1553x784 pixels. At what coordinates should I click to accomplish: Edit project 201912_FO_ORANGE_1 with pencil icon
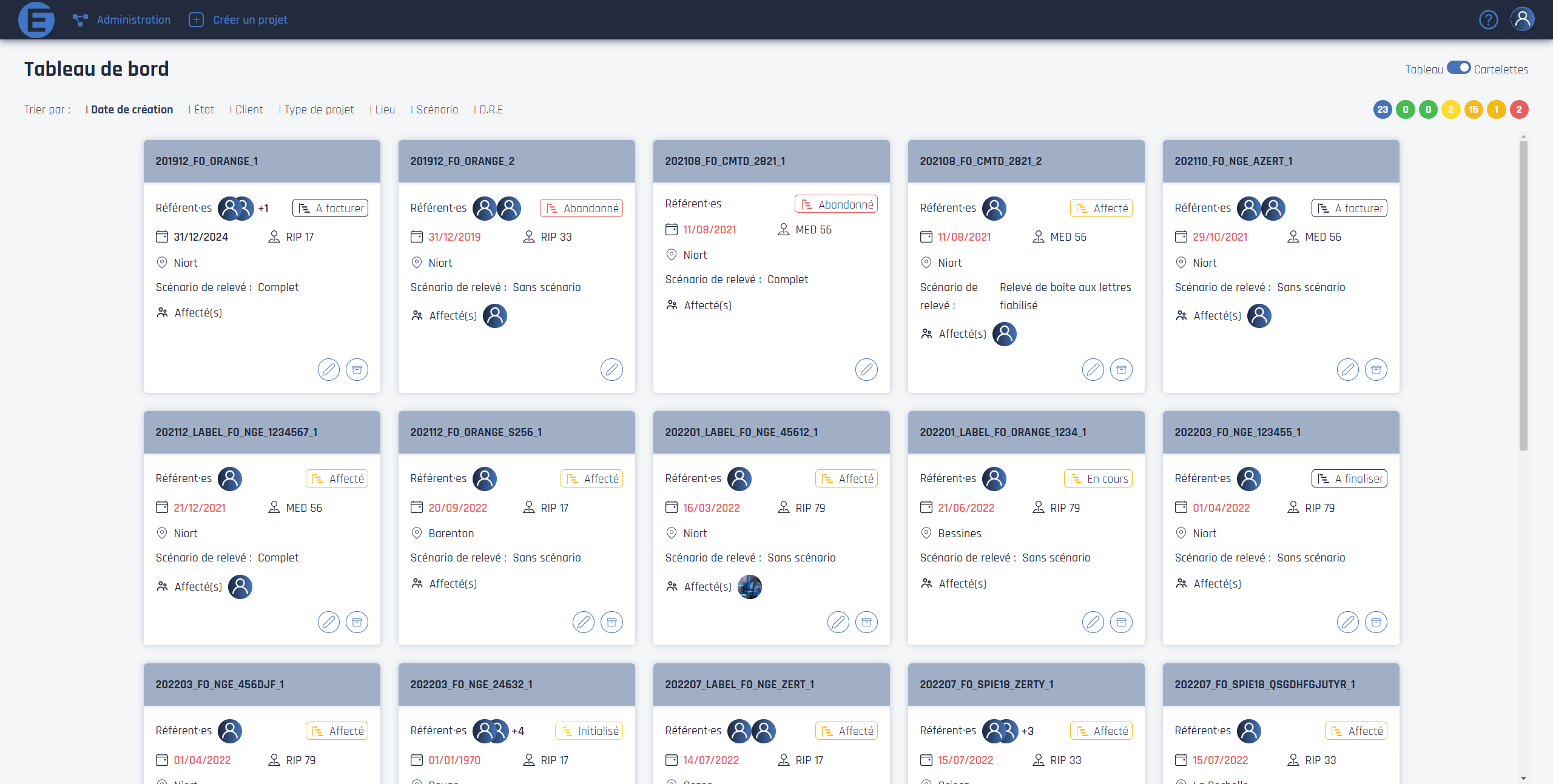[x=328, y=369]
